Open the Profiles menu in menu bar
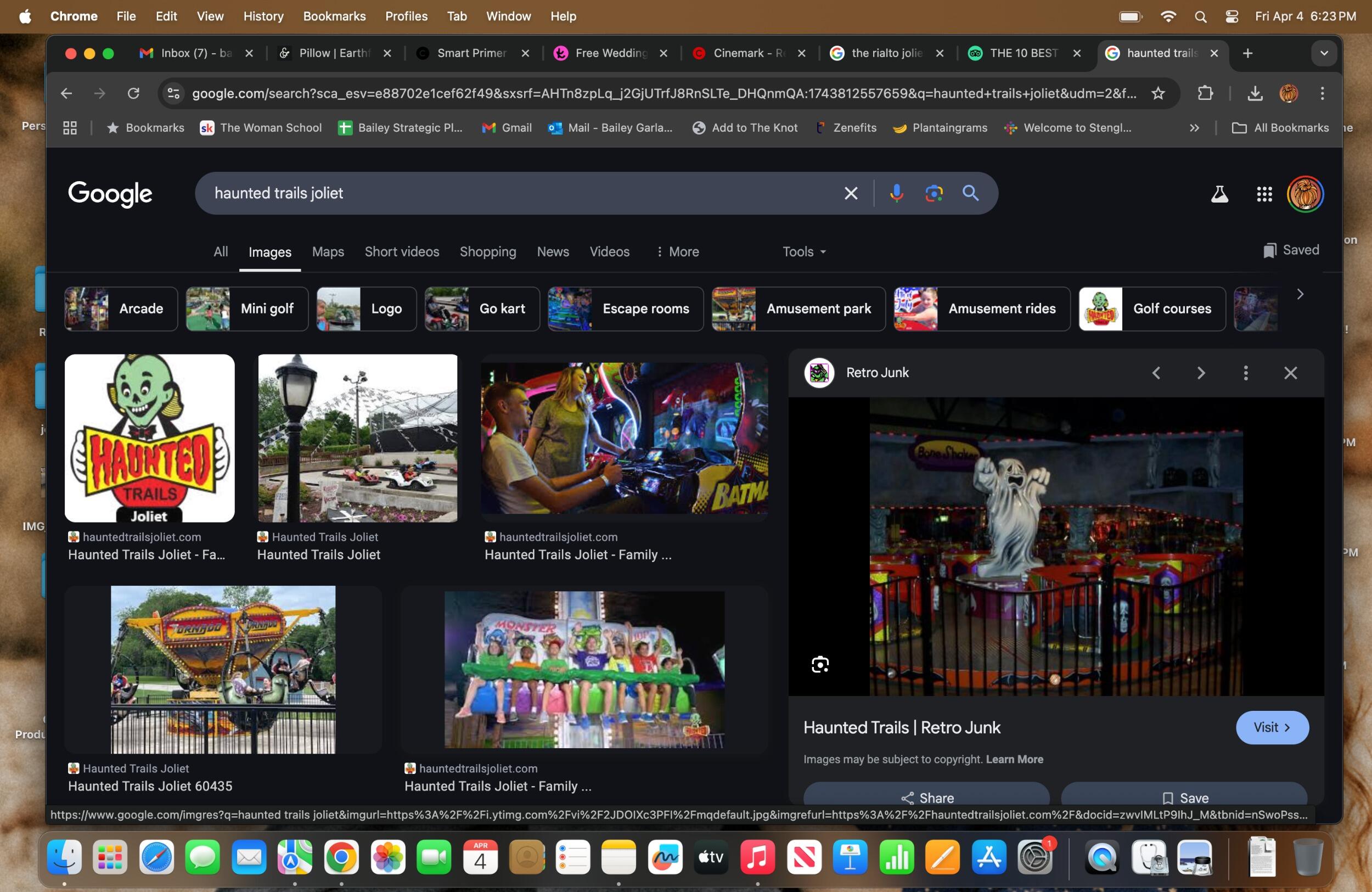Screen dimensions: 1372x892 click(x=407, y=16)
